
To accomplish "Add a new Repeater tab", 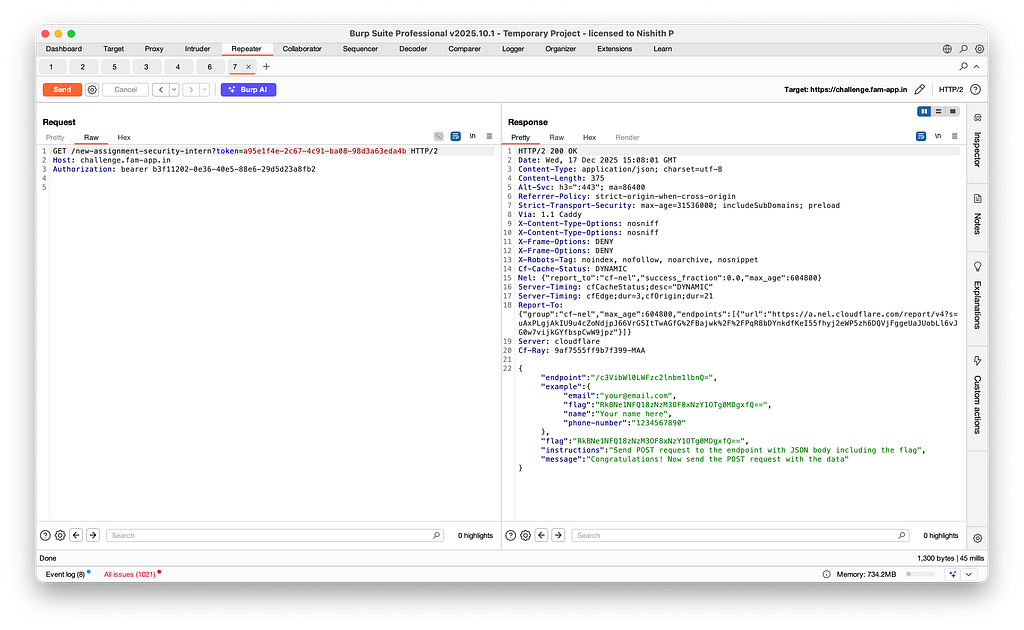I will tap(266, 67).
